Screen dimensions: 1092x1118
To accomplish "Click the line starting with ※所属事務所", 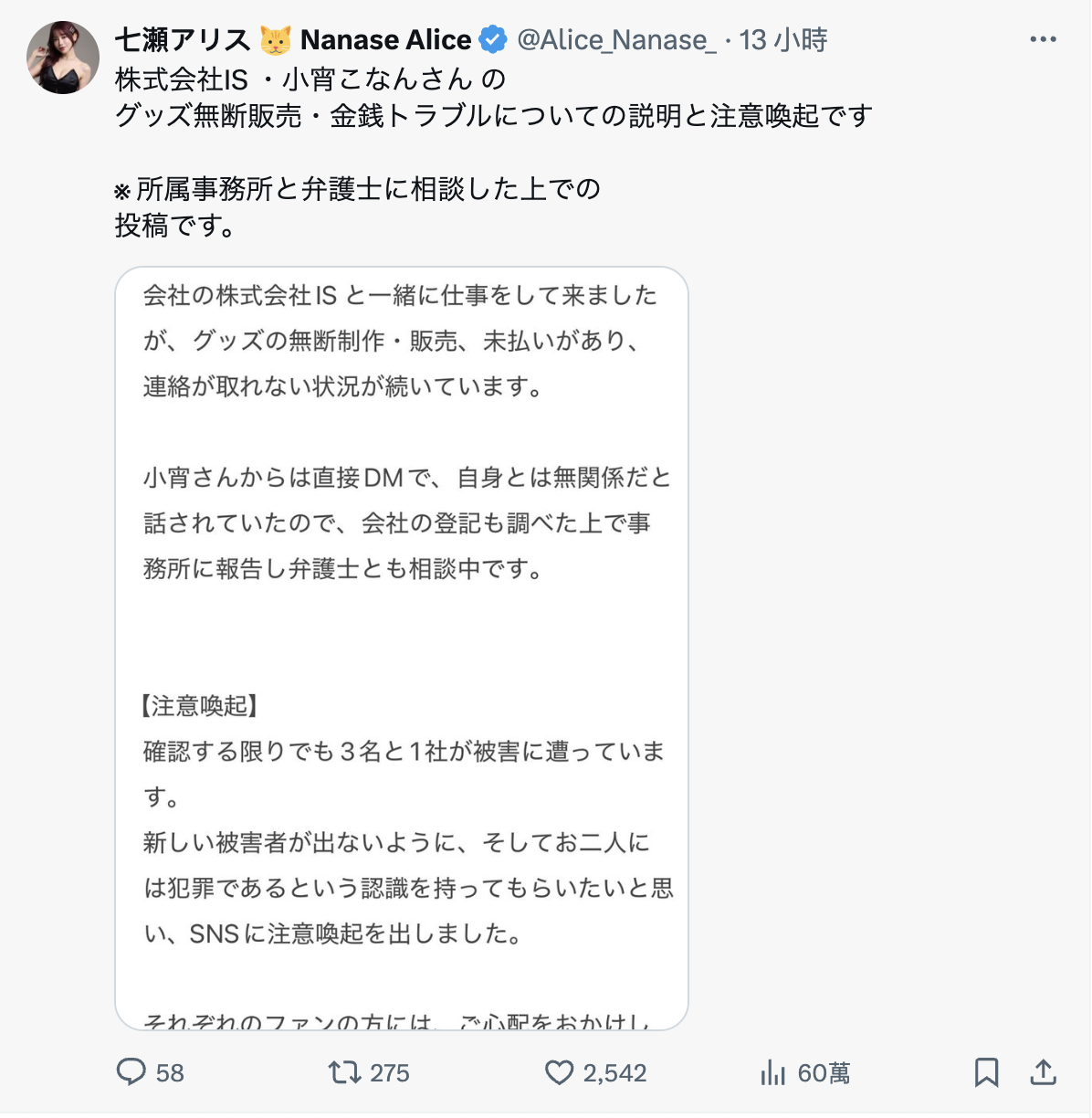I will [x=358, y=189].
